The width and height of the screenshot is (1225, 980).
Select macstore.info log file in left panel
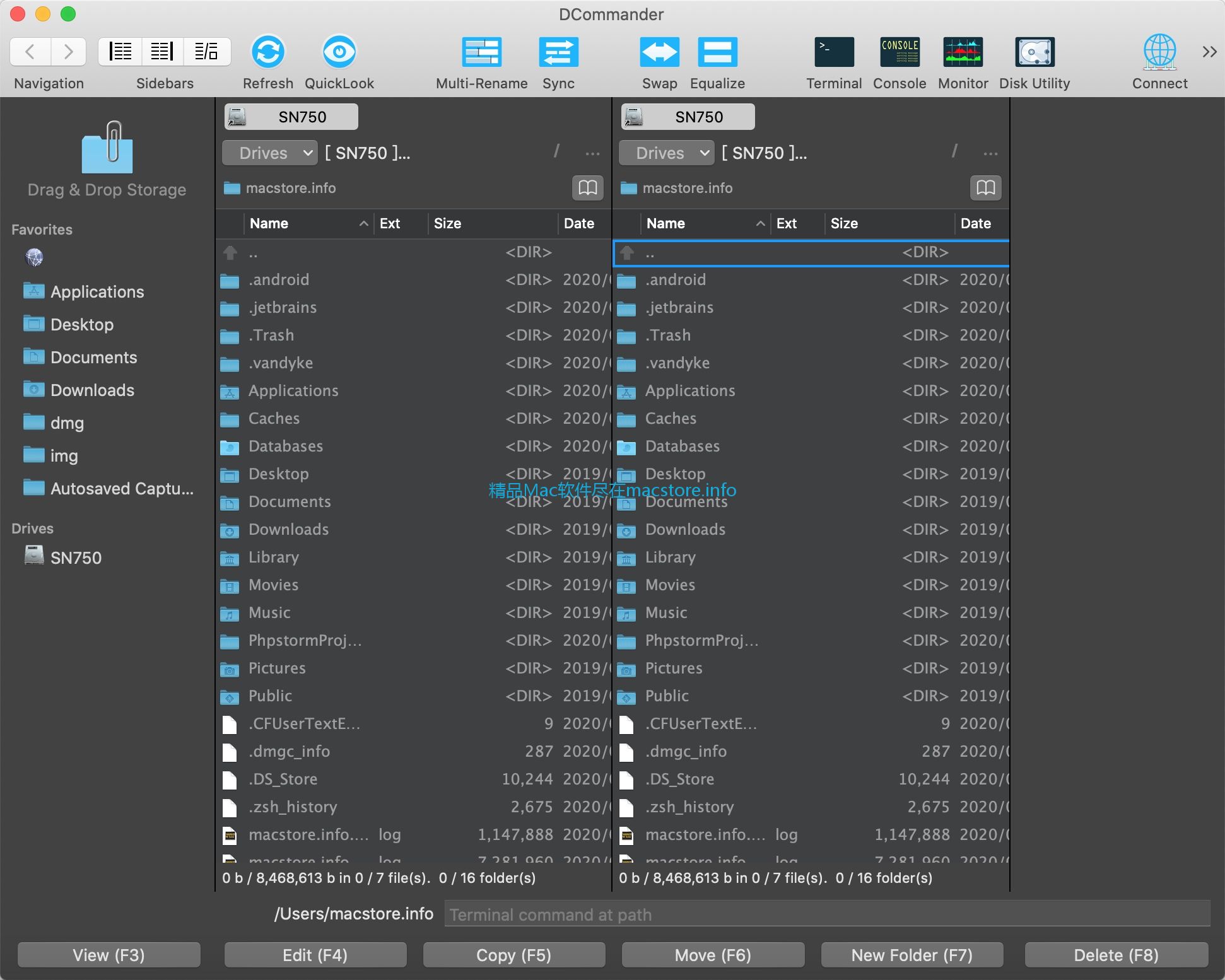tap(414, 834)
